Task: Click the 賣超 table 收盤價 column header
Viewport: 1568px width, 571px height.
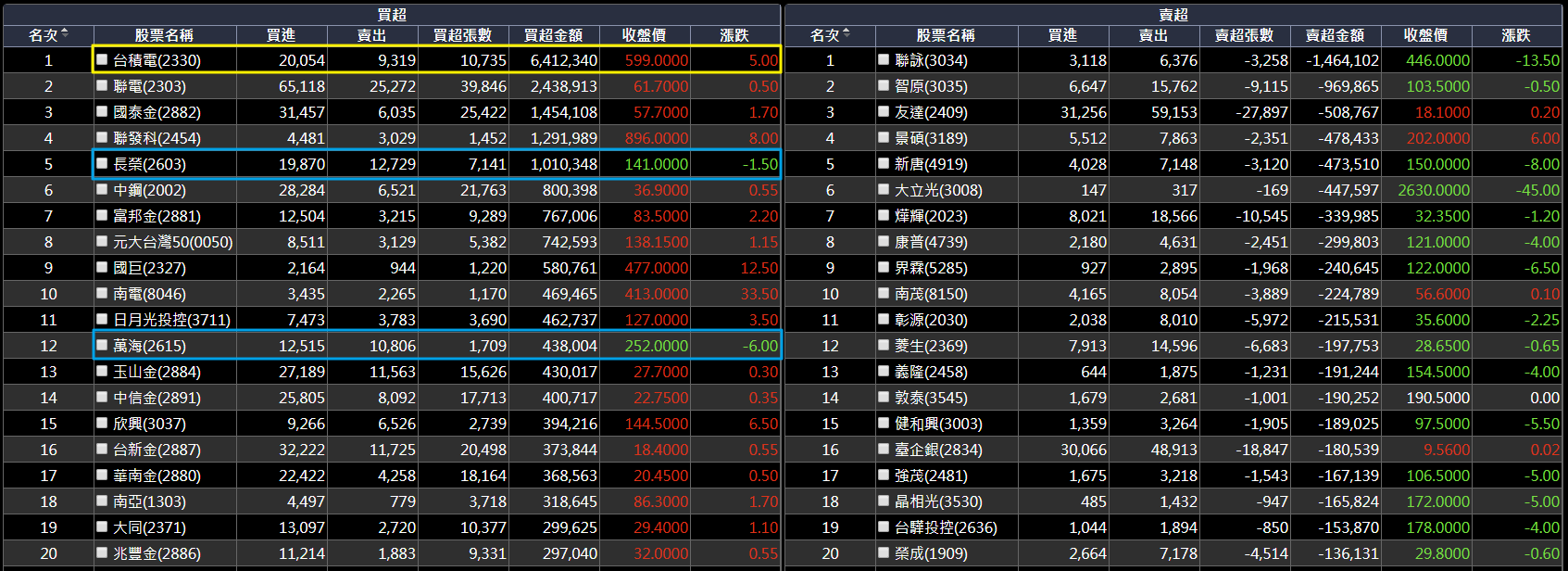Action: coord(1426,35)
